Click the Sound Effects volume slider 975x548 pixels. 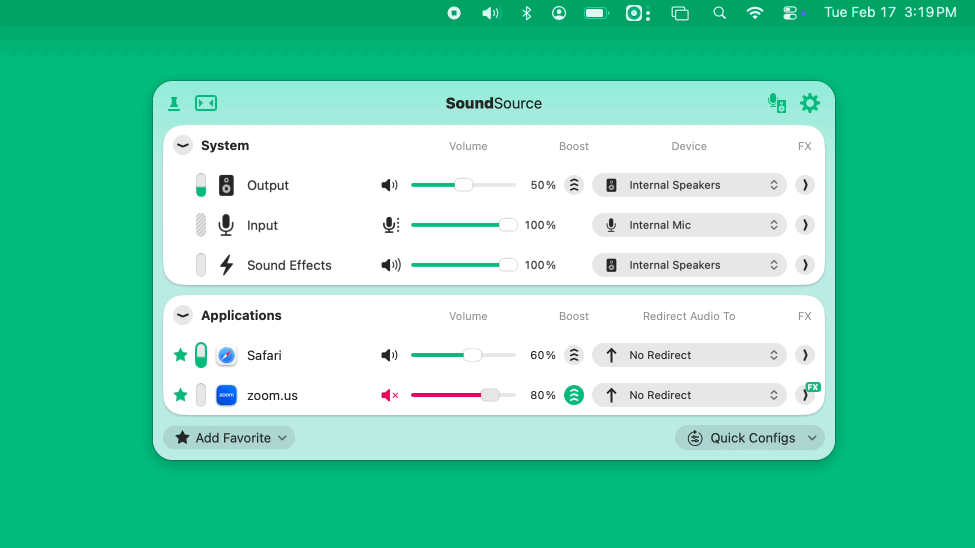pyautogui.click(x=463, y=265)
